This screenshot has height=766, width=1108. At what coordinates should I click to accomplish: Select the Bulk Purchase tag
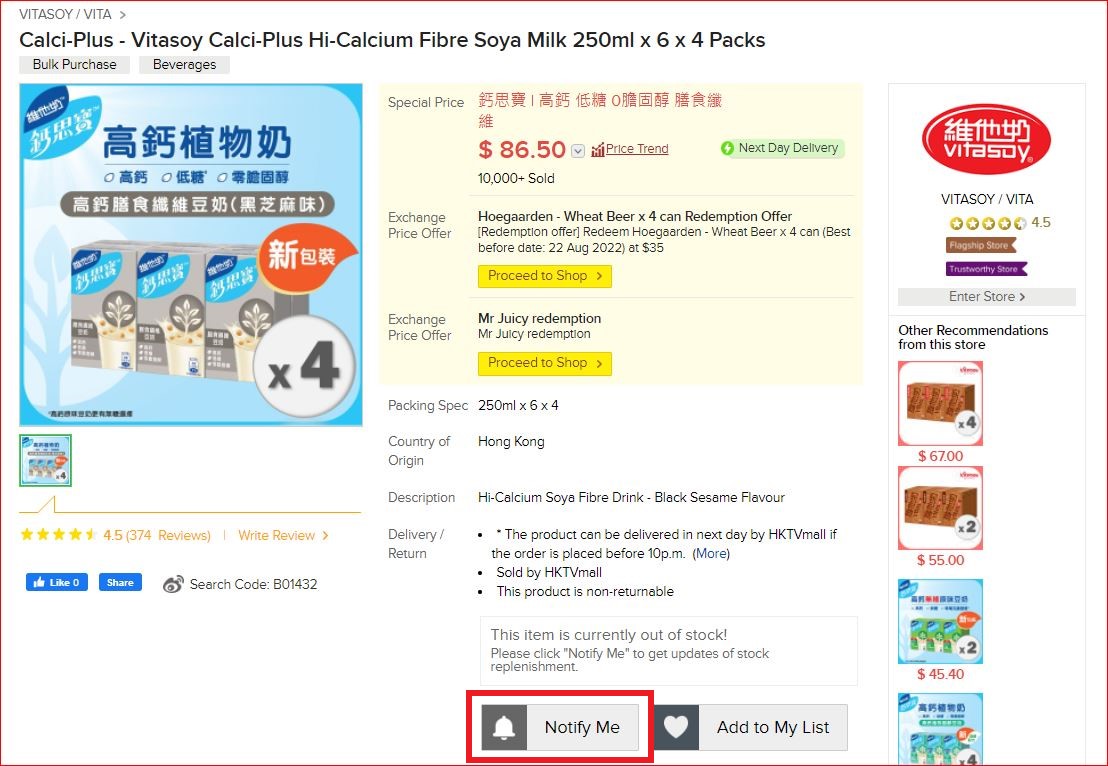[74, 65]
